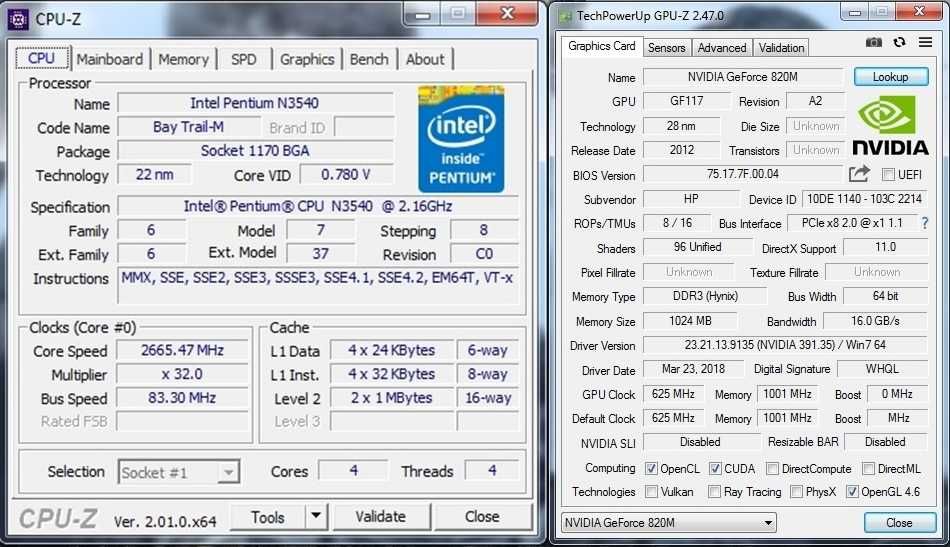Click the Specification field N3540 @ 2.16GHz
950x547 pixels.
pos(317,206)
